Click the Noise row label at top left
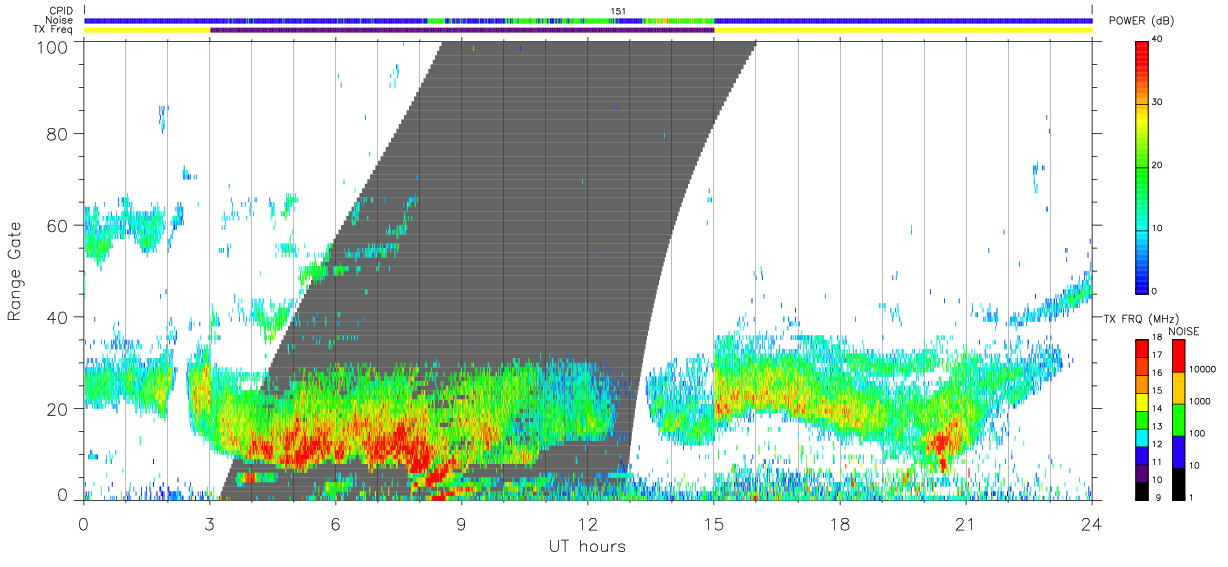 [x=59, y=20]
